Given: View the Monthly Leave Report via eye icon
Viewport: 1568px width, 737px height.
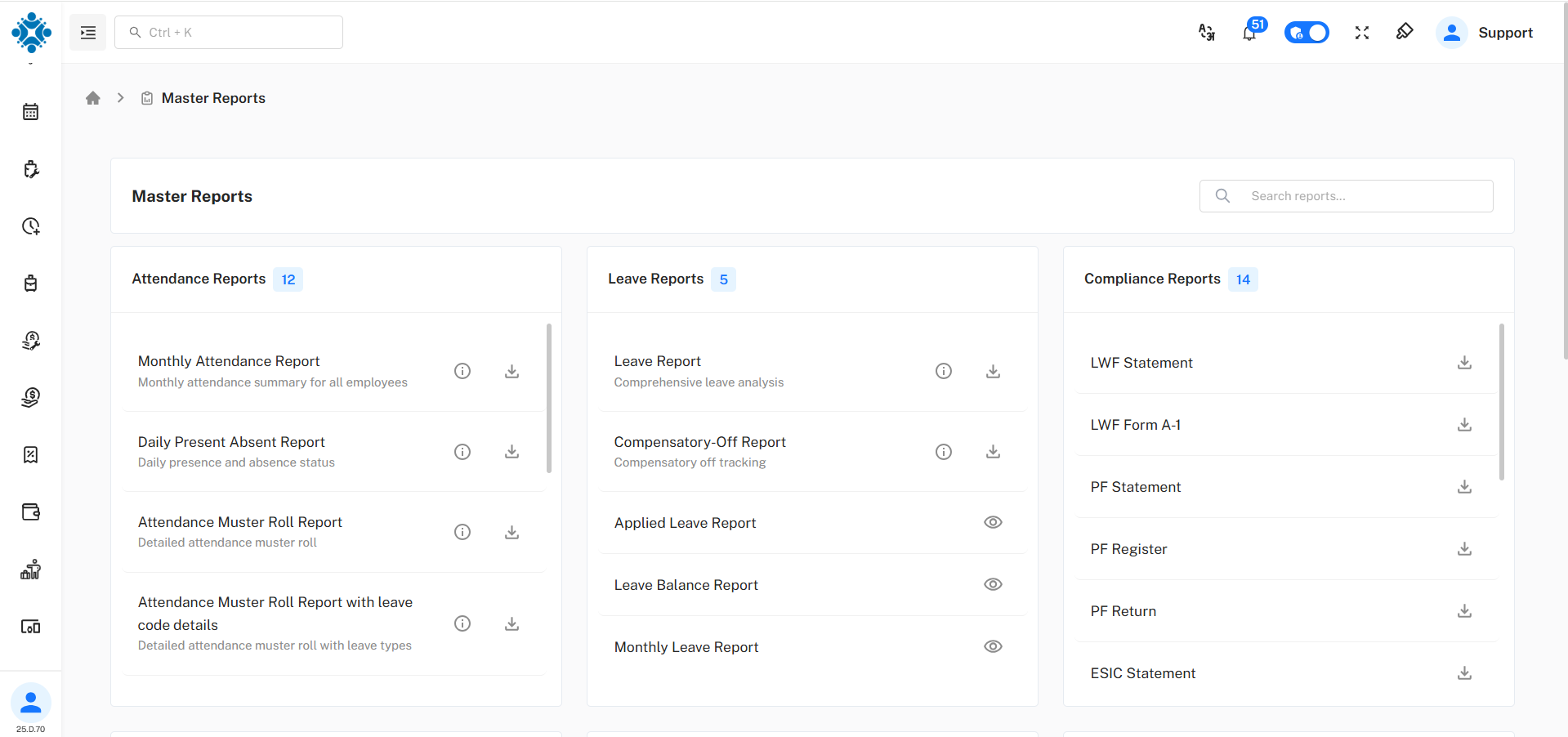Looking at the screenshot, I should [x=993, y=647].
